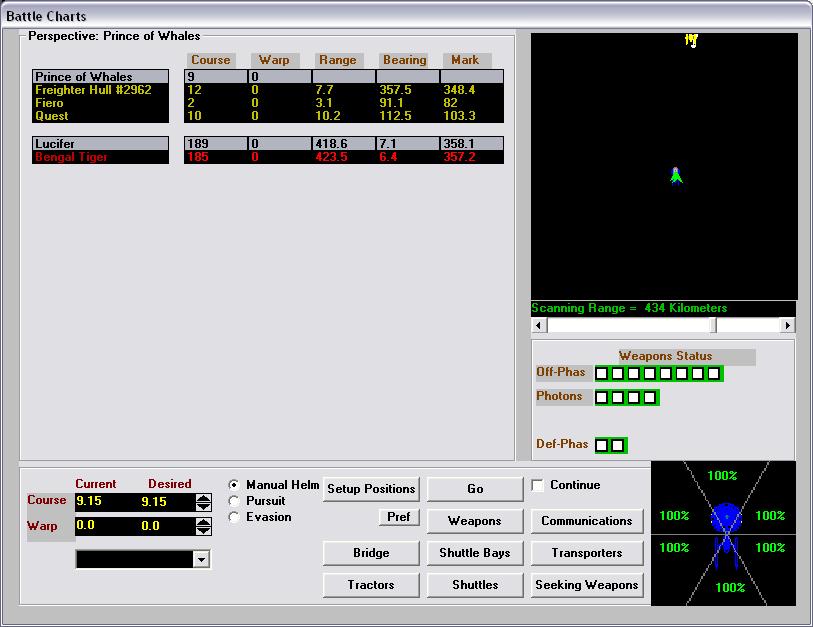Enable the Continue checkbox
813x627 pixels.
[538, 485]
